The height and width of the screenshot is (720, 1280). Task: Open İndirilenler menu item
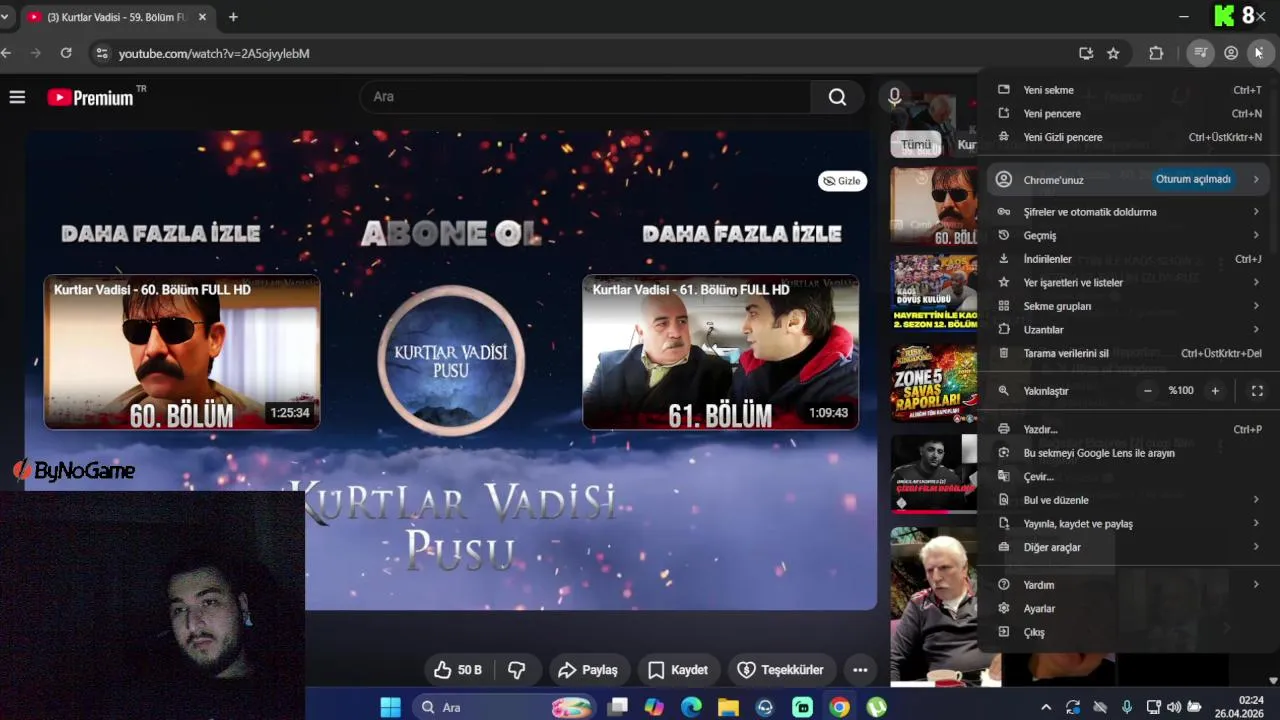1128,259
